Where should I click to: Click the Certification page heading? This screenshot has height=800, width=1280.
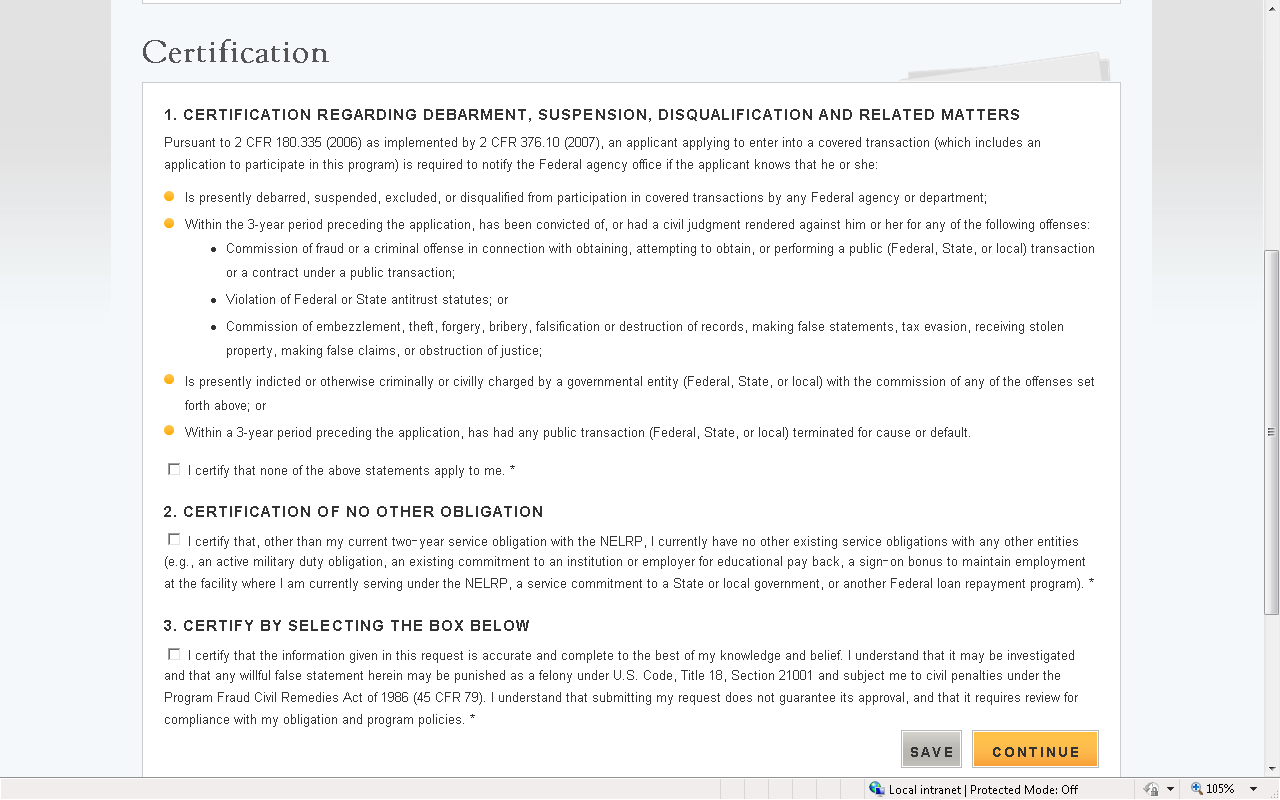pyautogui.click(x=236, y=52)
